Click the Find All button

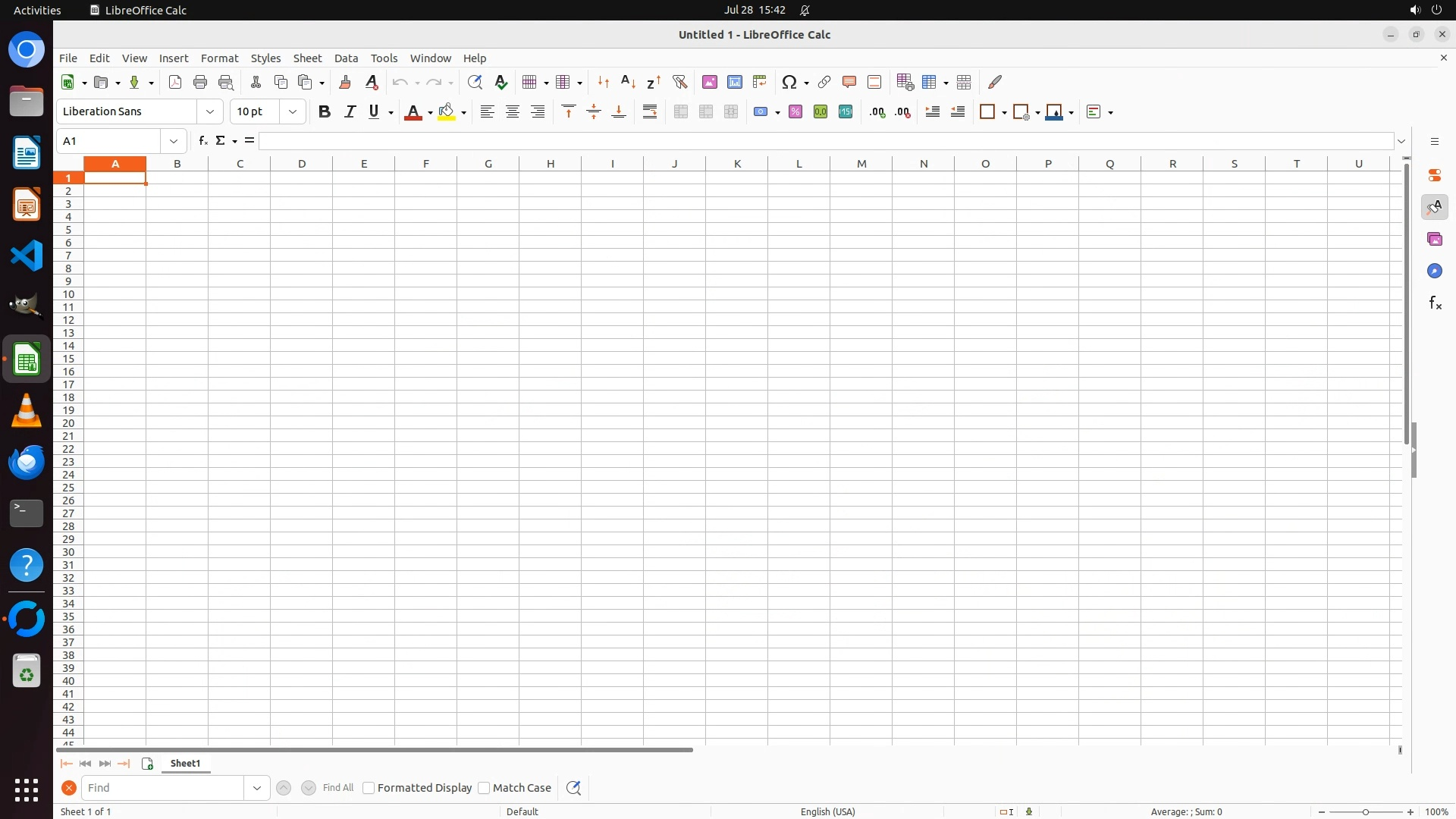(338, 788)
